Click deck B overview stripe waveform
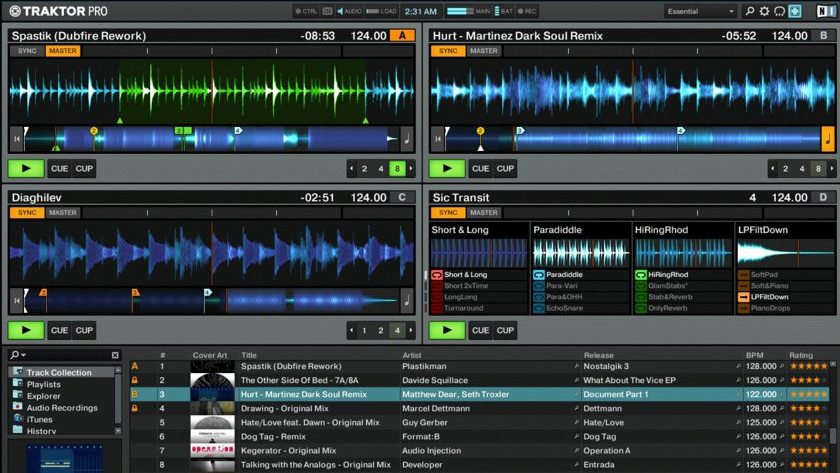 click(633, 139)
